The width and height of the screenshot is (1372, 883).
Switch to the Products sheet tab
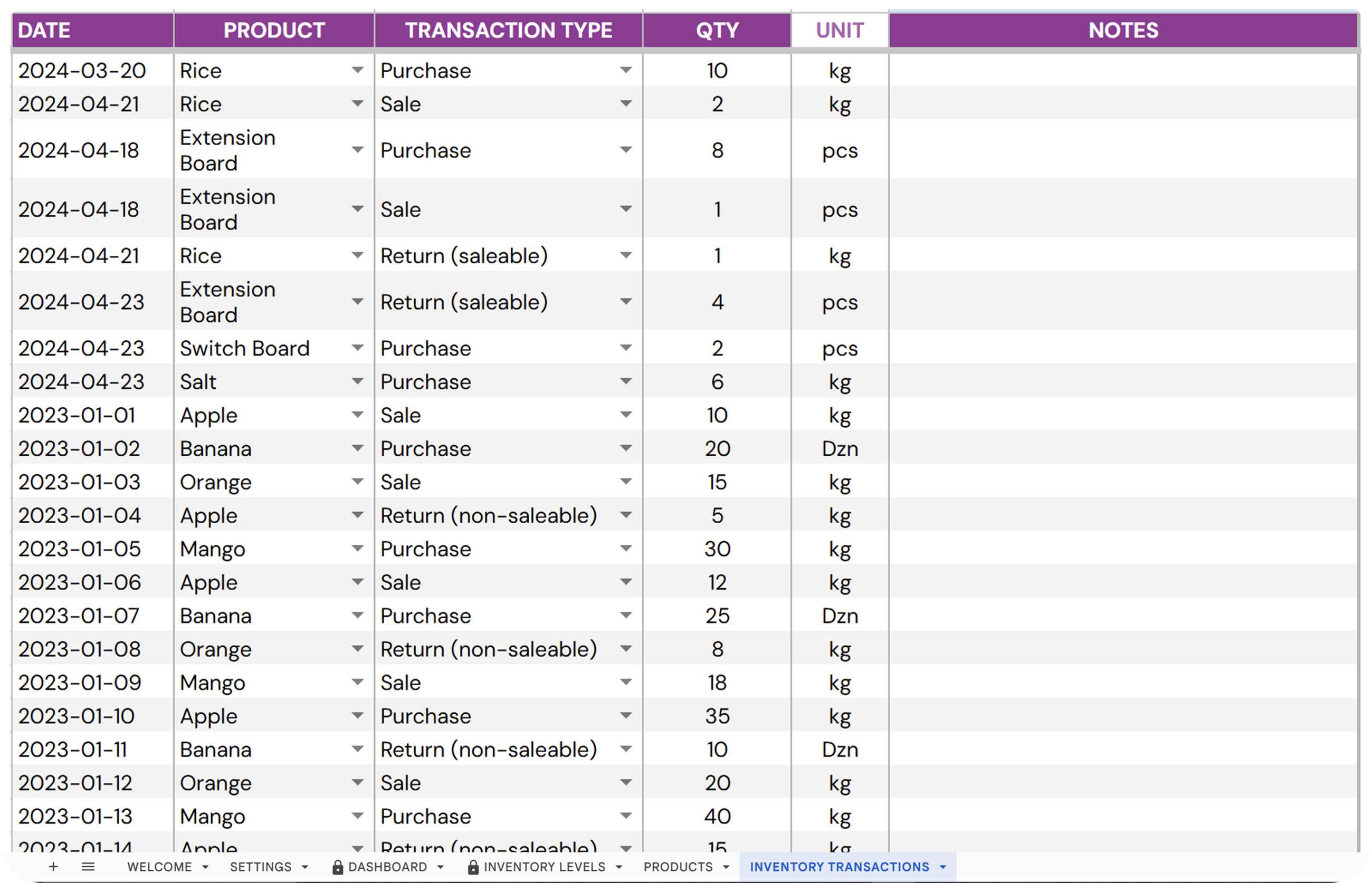tap(678, 867)
